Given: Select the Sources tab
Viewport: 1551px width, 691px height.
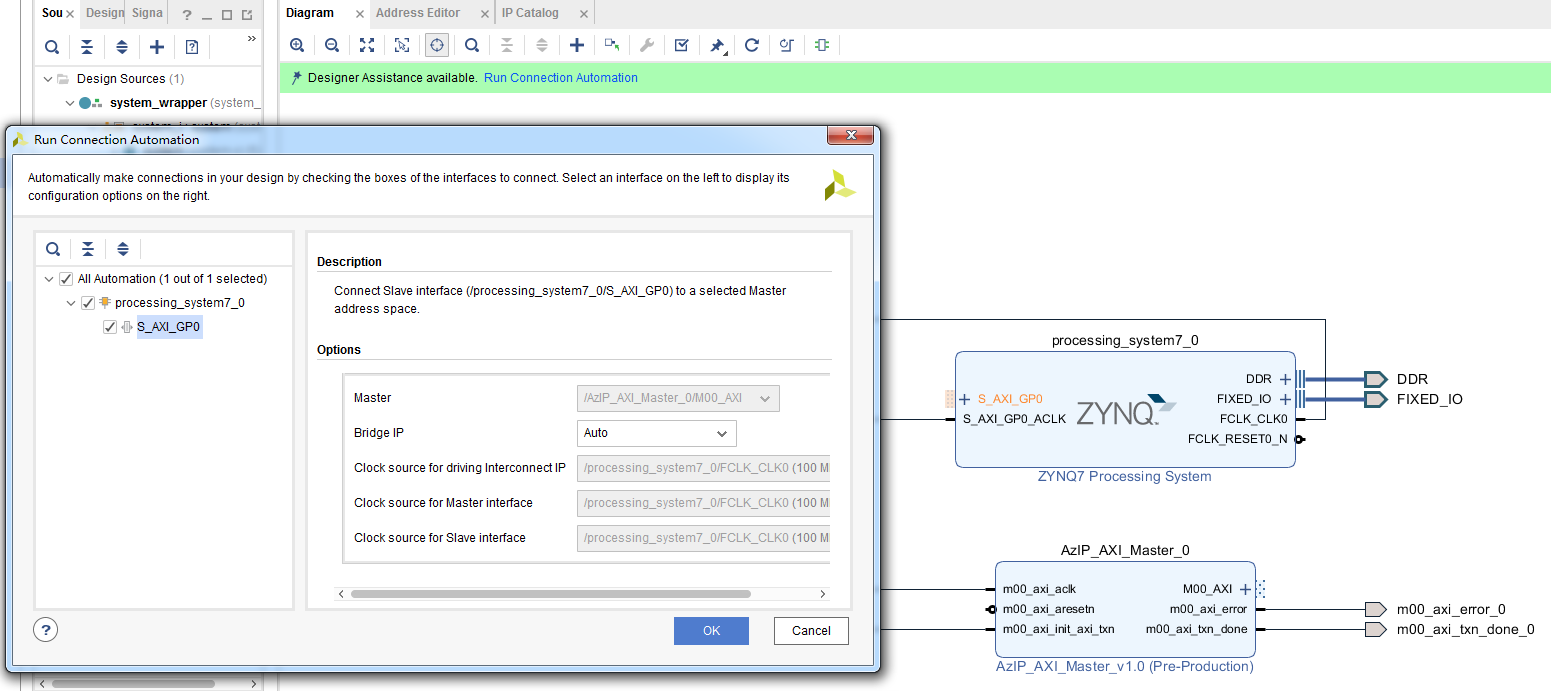Looking at the screenshot, I should pos(52,13).
